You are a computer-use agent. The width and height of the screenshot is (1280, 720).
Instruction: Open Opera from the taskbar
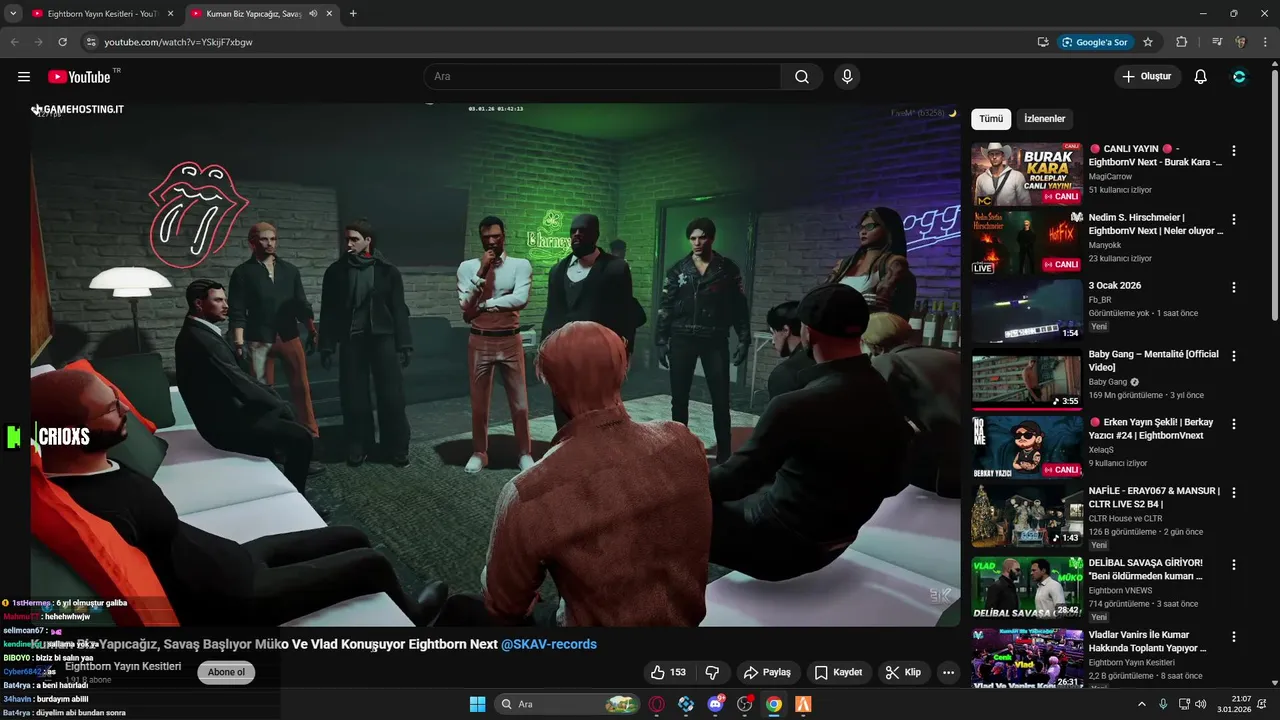(657, 704)
